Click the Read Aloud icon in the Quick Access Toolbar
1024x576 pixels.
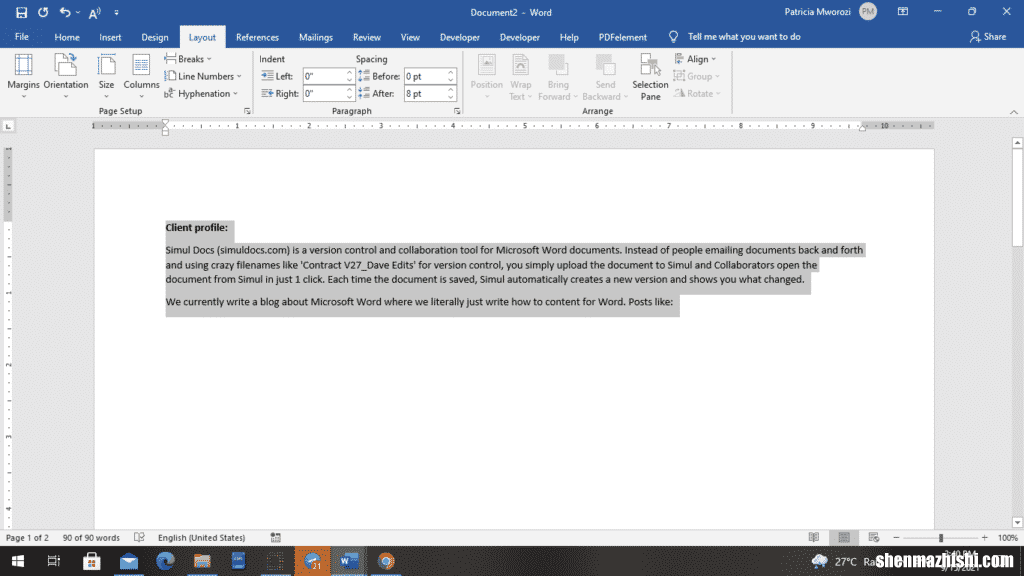(x=95, y=12)
